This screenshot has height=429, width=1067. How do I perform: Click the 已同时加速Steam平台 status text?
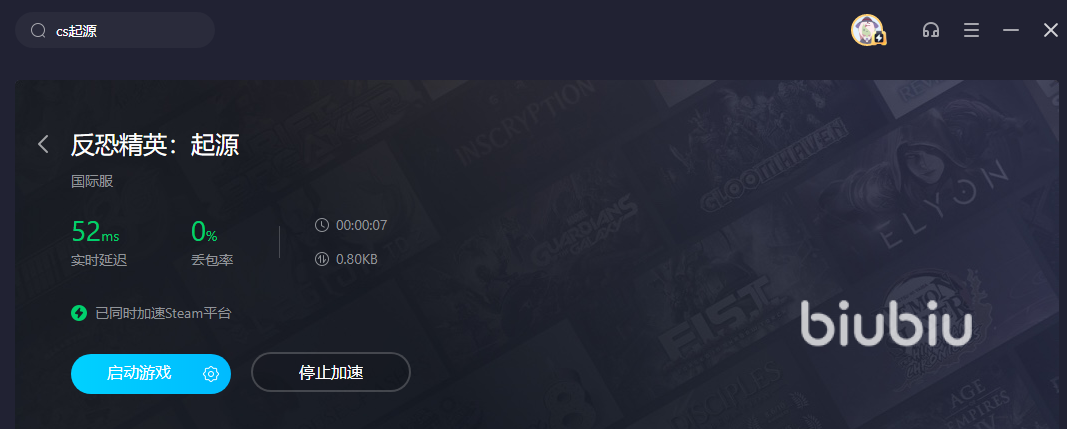(x=164, y=313)
